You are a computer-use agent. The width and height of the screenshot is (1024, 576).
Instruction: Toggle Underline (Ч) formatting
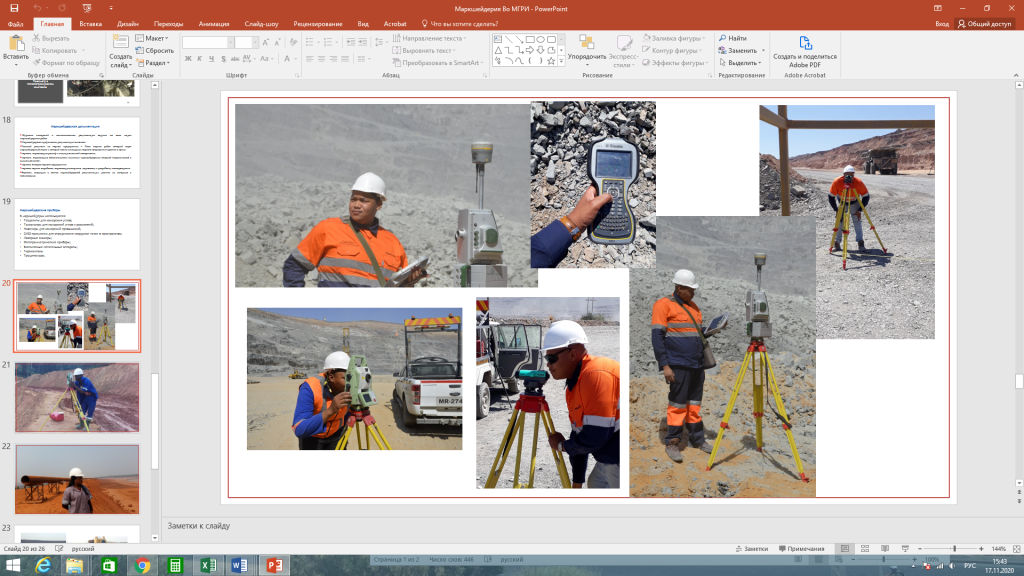click(x=212, y=59)
